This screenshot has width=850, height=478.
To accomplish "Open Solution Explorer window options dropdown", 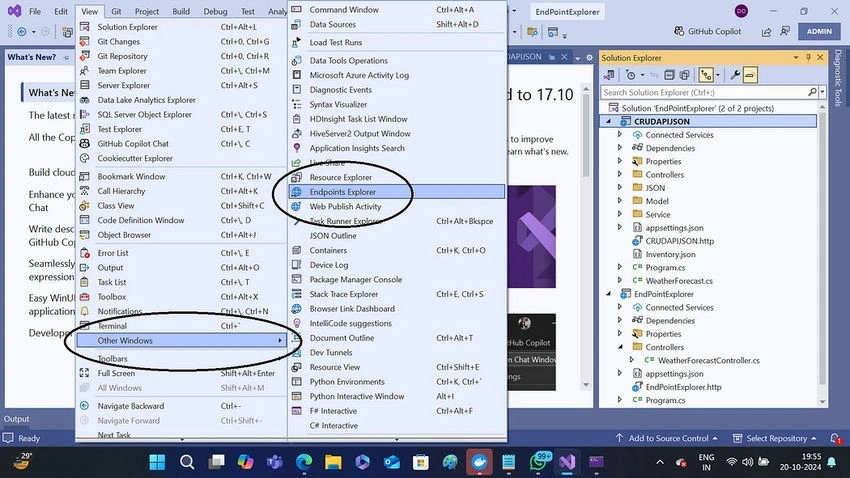I will (796, 57).
